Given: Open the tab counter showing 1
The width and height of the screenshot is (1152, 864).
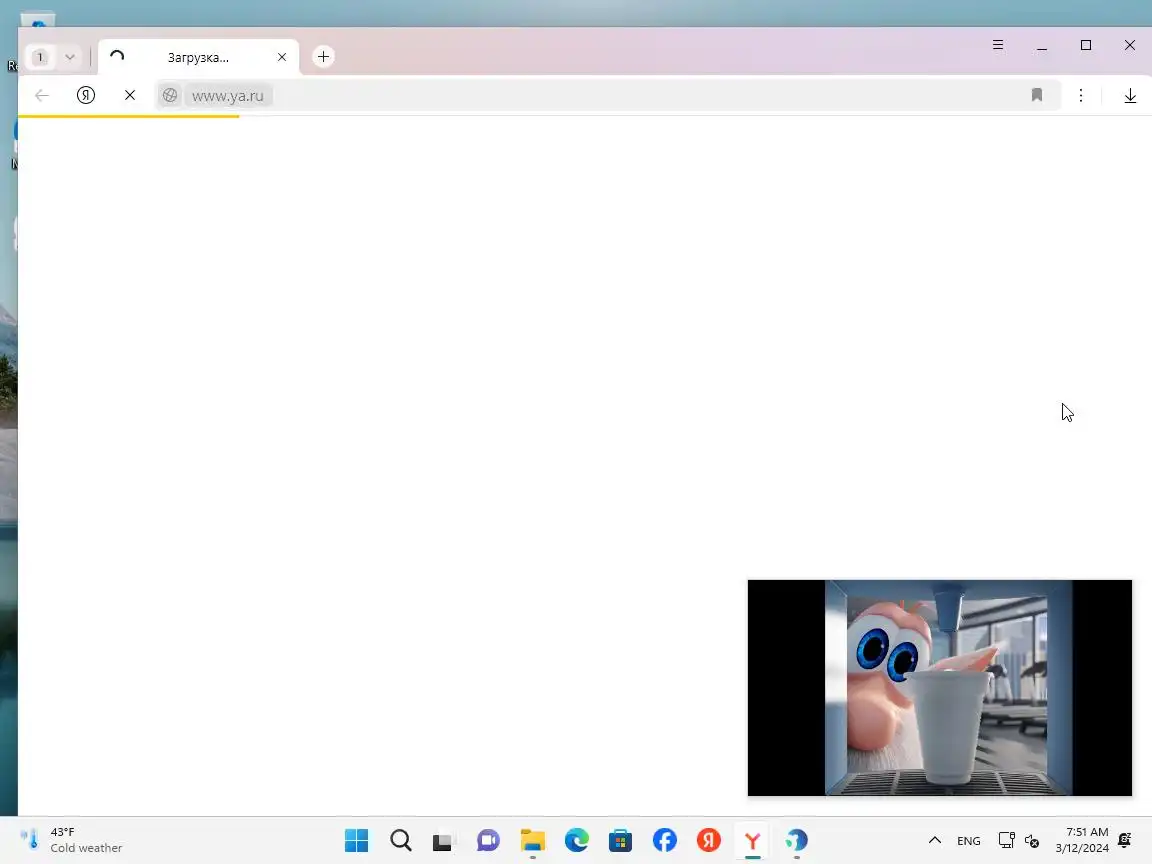Looking at the screenshot, I should (40, 57).
